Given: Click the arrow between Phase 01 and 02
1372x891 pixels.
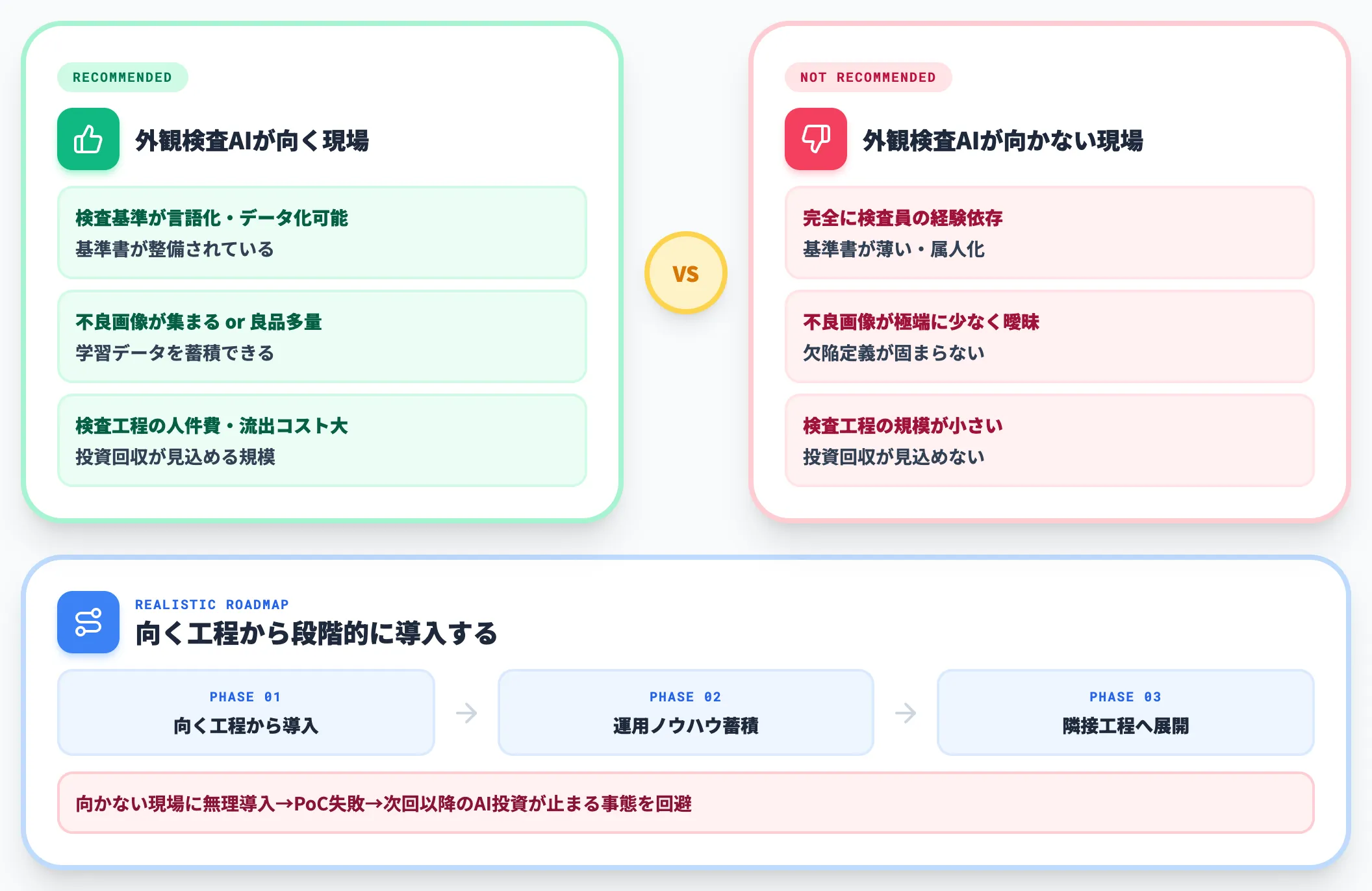Looking at the screenshot, I should pyautogui.click(x=466, y=713).
